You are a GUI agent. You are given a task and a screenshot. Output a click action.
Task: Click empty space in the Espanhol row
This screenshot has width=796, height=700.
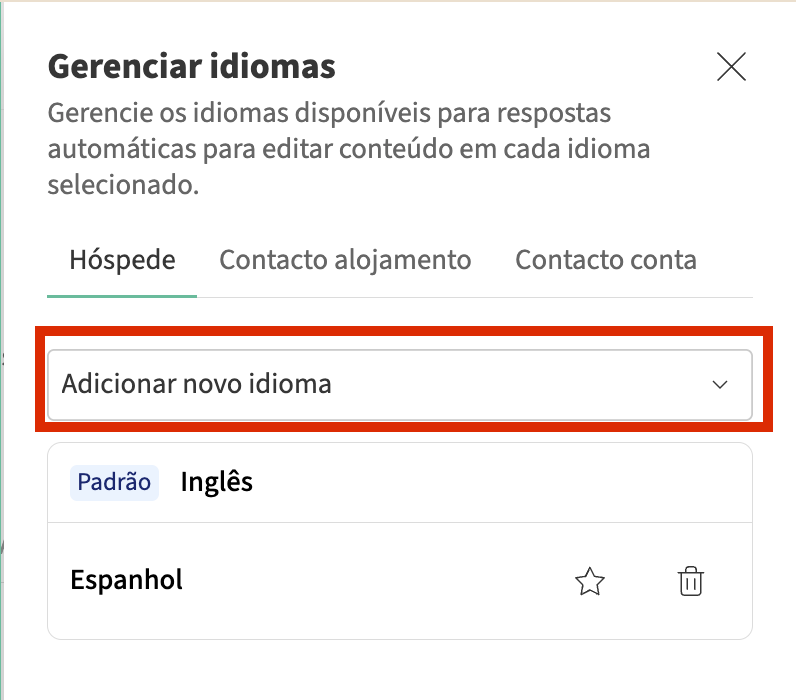[380, 581]
